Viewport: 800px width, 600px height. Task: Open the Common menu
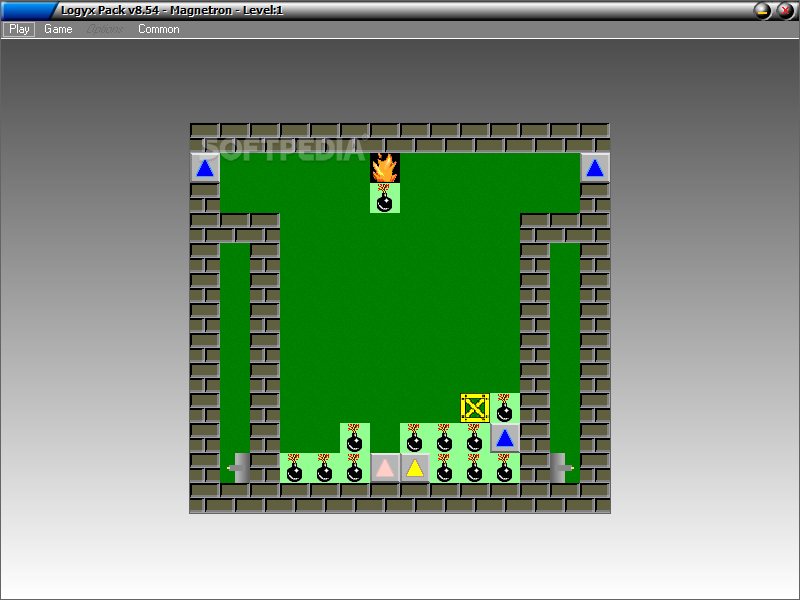click(x=159, y=29)
